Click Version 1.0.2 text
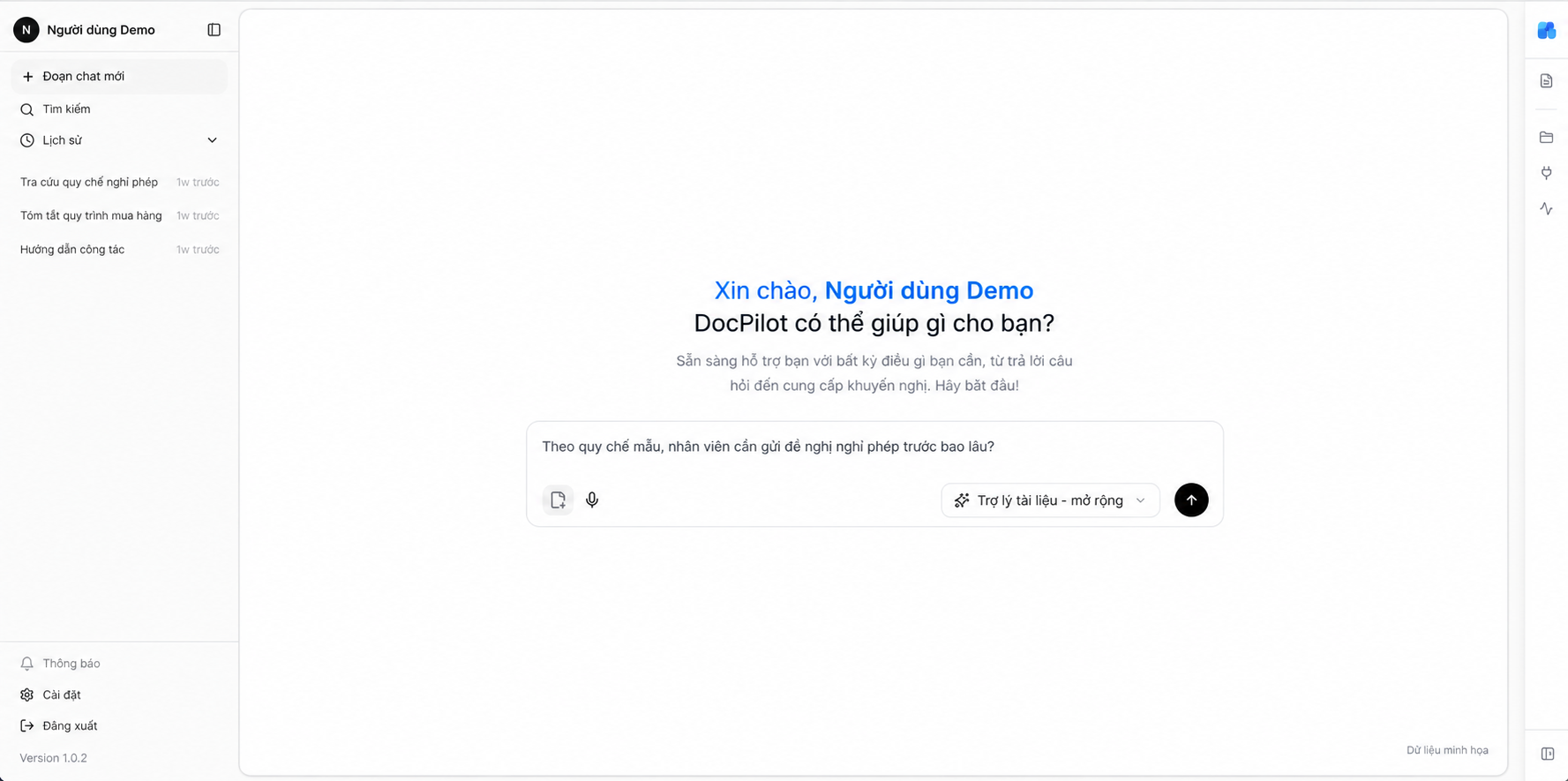Image resolution: width=1568 pixels, height=781 pixels. click(53, 758)
